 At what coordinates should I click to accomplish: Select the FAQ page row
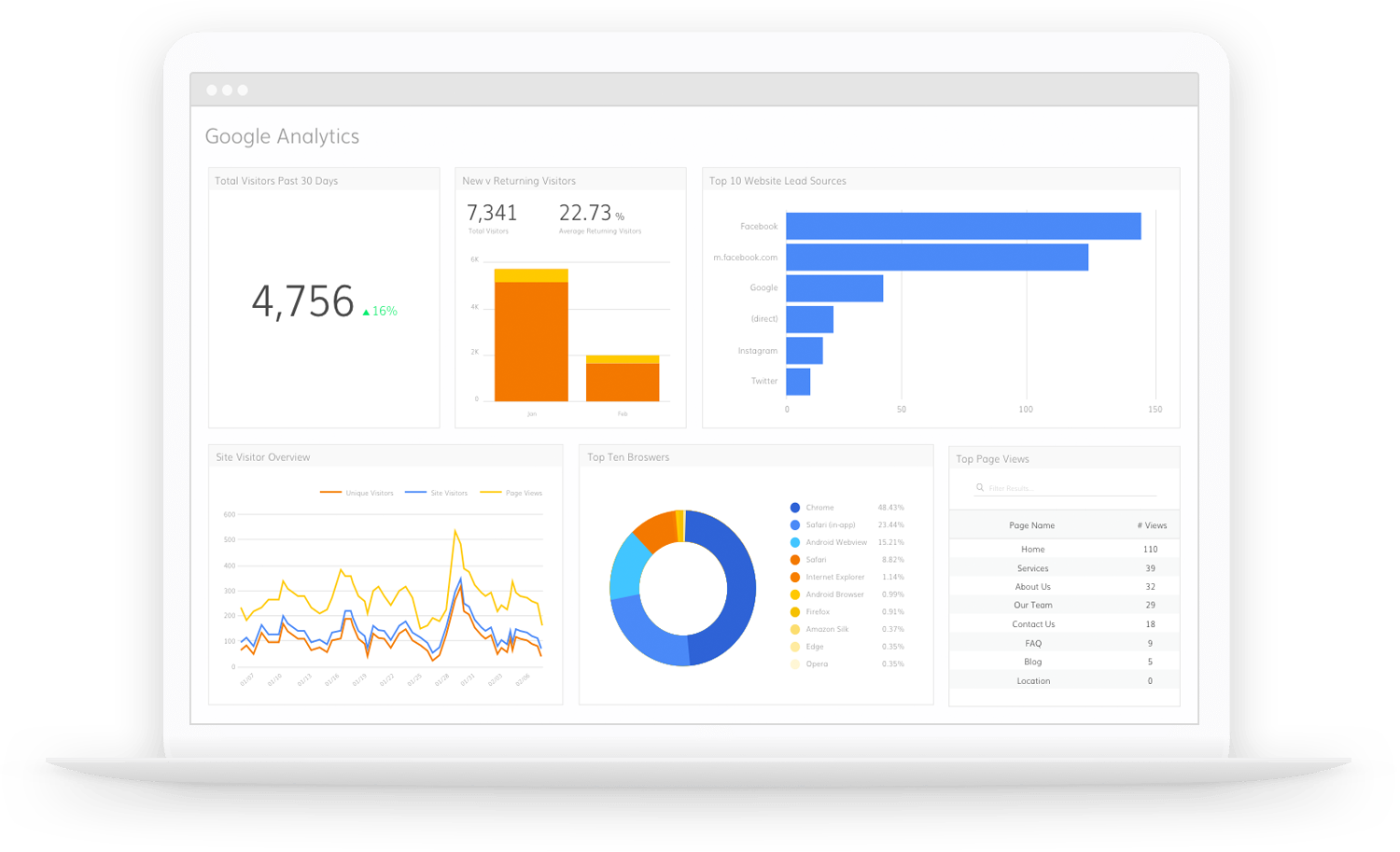pos(1064,644)
